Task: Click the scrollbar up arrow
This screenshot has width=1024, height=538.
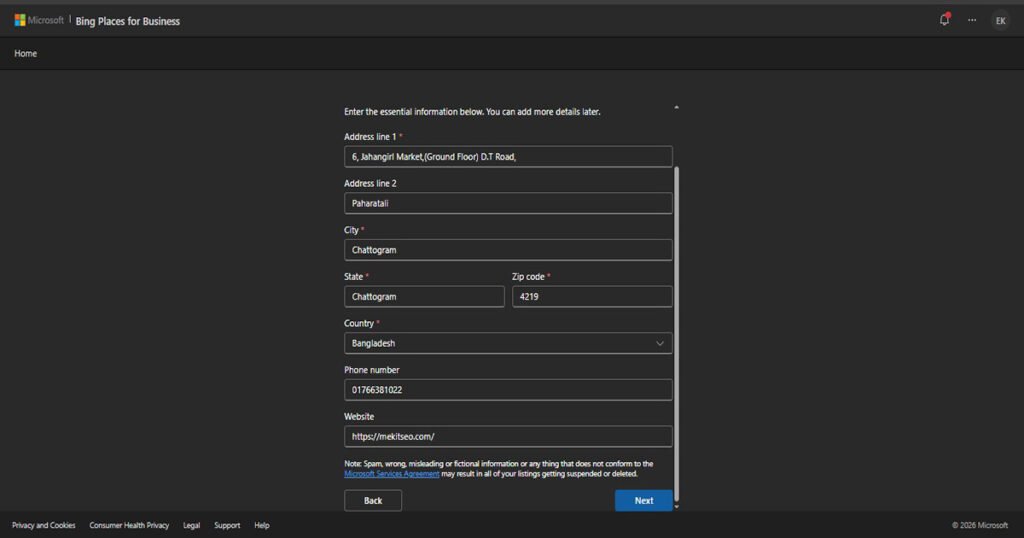Action: (x=677, y=107)
